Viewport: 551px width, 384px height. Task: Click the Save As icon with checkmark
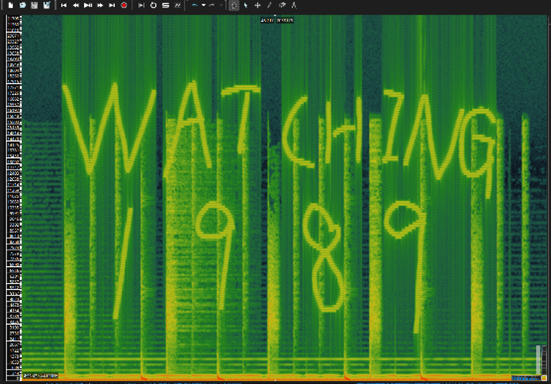pos(46,5)
